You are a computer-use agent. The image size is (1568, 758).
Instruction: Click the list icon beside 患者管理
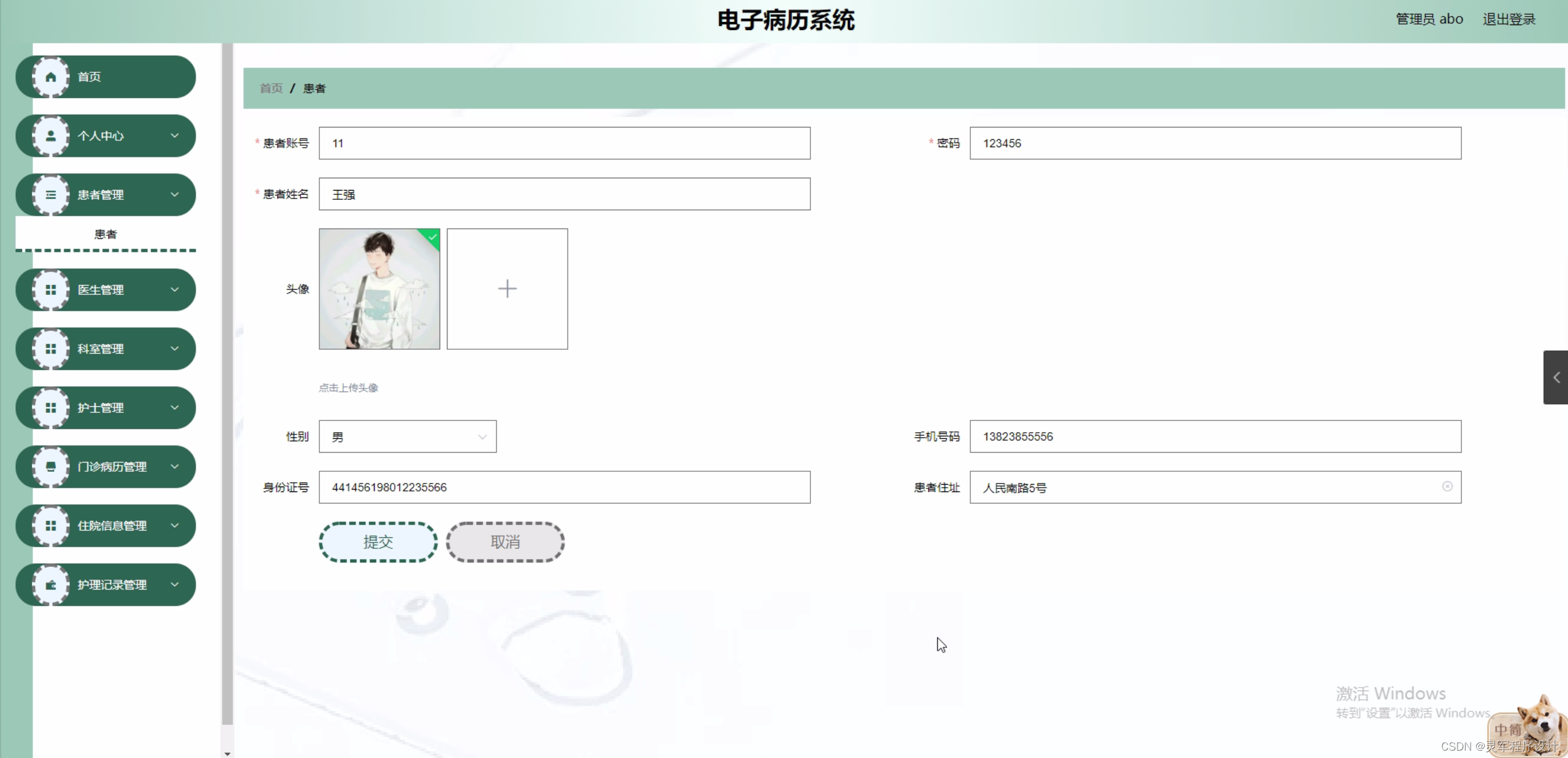(x=51, y=195)
